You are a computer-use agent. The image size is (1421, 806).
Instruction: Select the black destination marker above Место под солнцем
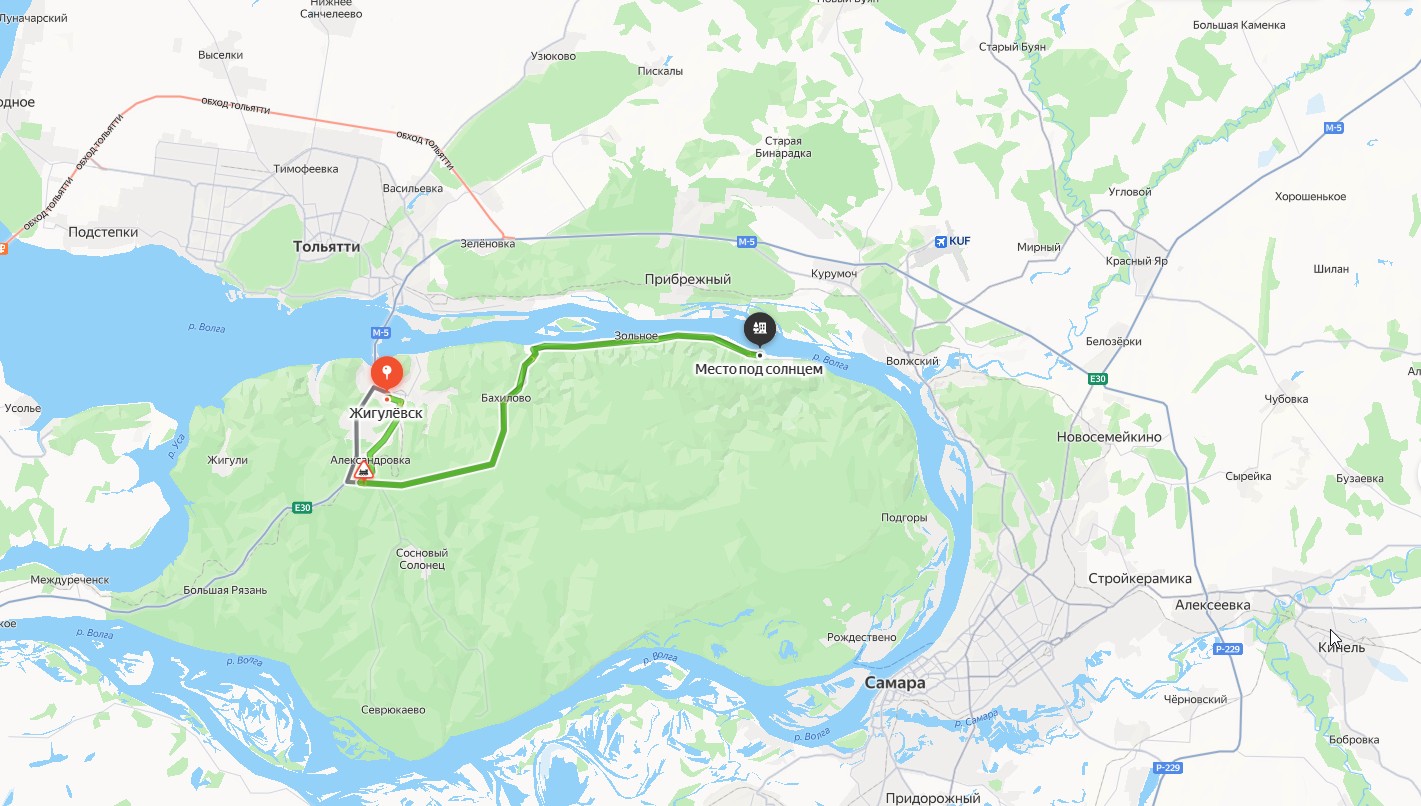(x=759, y=329)
